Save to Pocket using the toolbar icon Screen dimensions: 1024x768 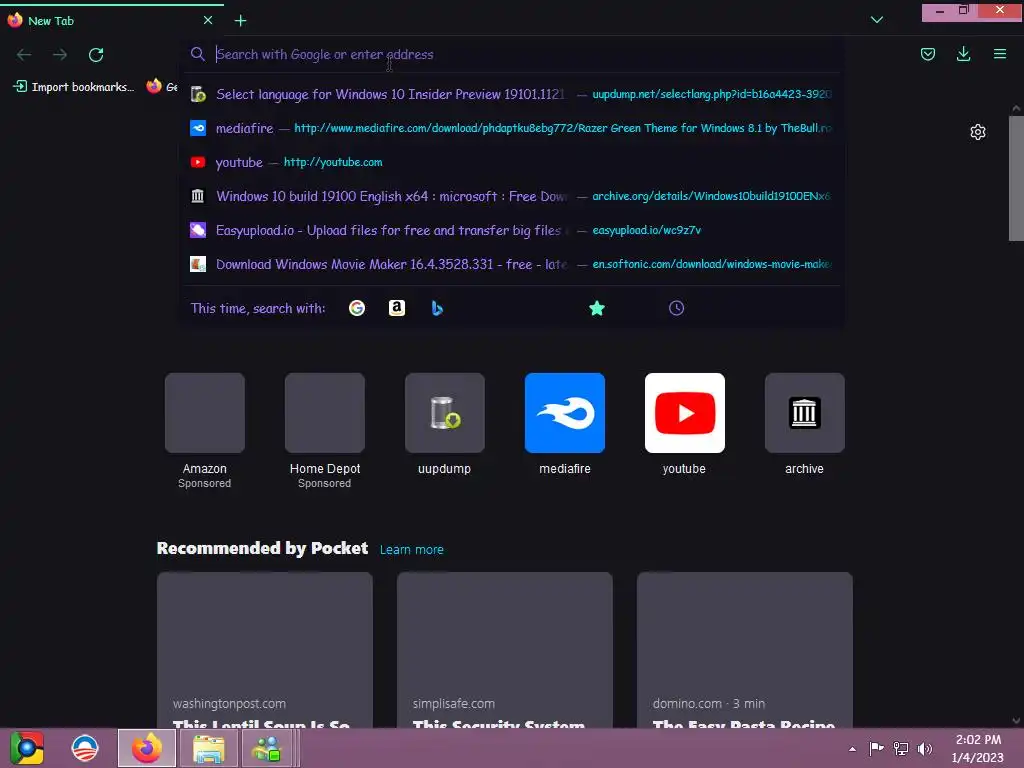click(x=927, y=54)
